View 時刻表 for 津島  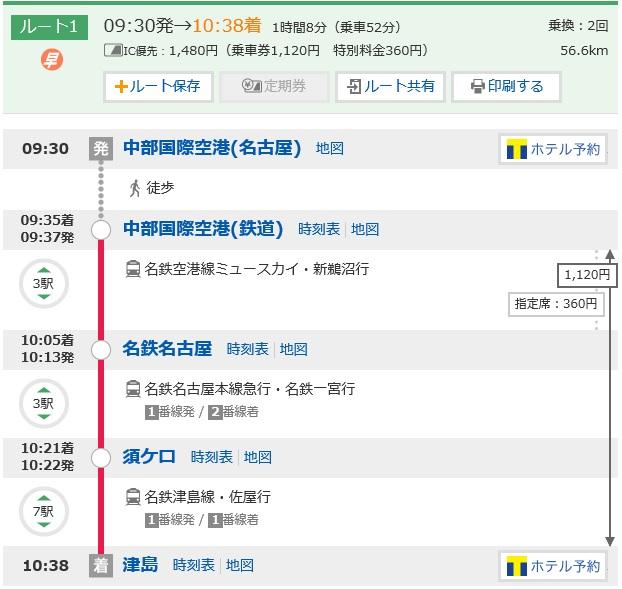[194, 565]
